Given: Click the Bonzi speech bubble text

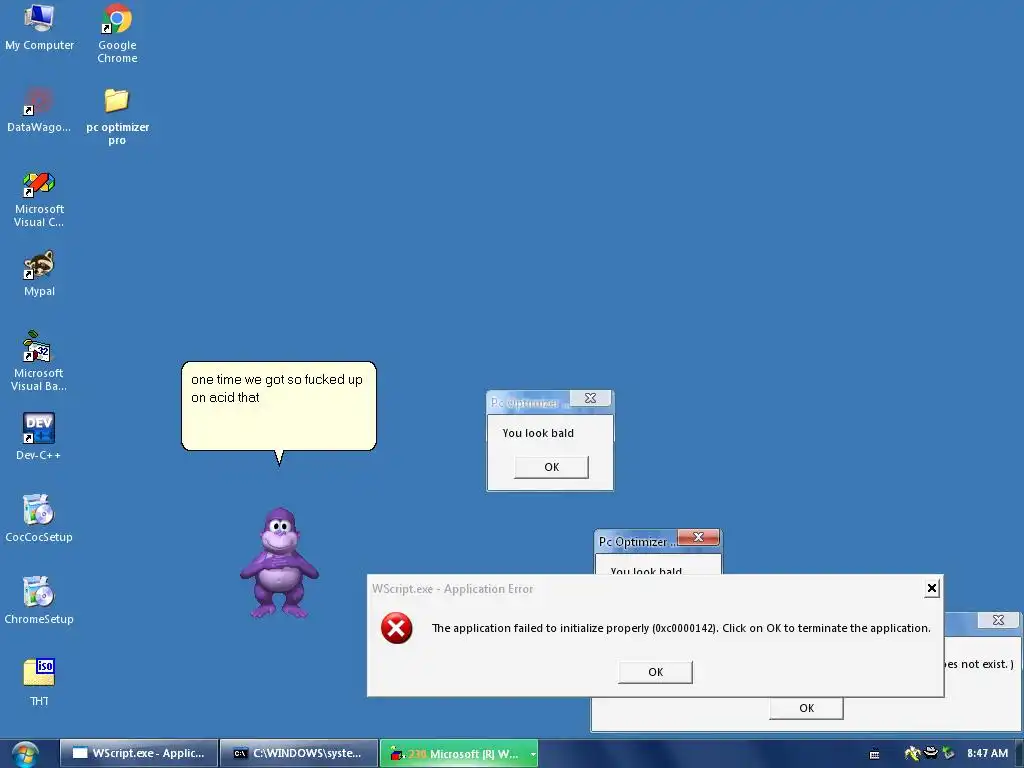Looking at the screenshot, I should 277,388.
